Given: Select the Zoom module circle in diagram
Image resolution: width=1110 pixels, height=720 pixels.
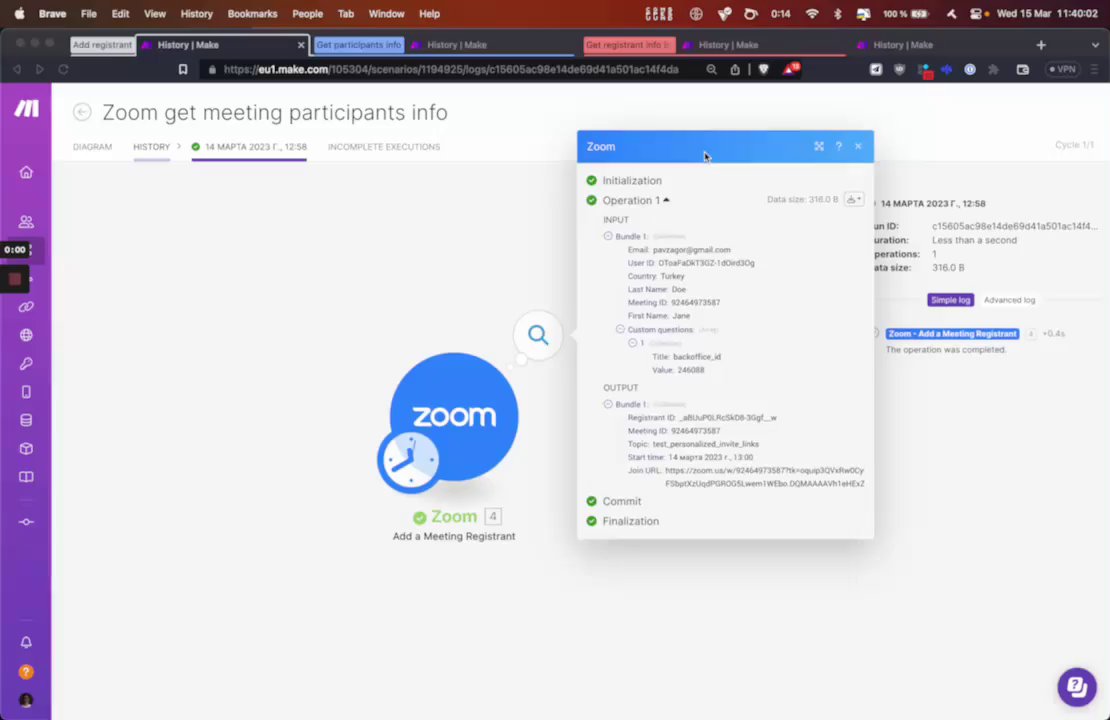Looking at the screenshot, I should [454, 416].
